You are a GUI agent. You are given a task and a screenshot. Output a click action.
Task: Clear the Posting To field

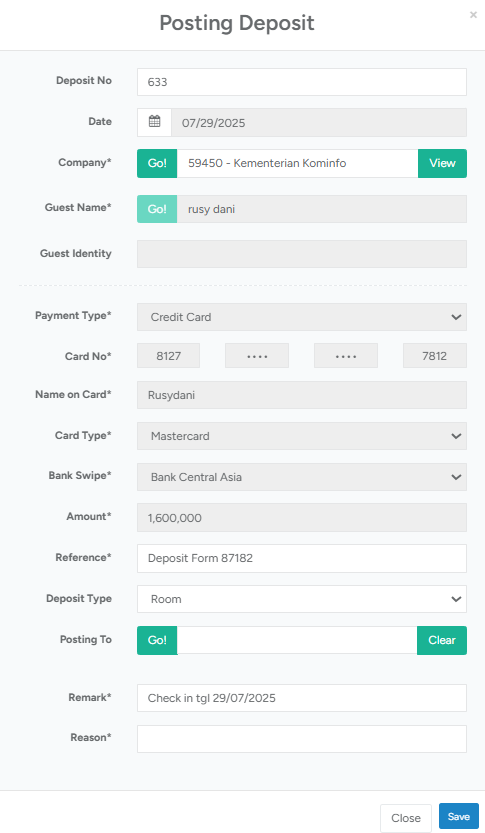click(441, 640)
